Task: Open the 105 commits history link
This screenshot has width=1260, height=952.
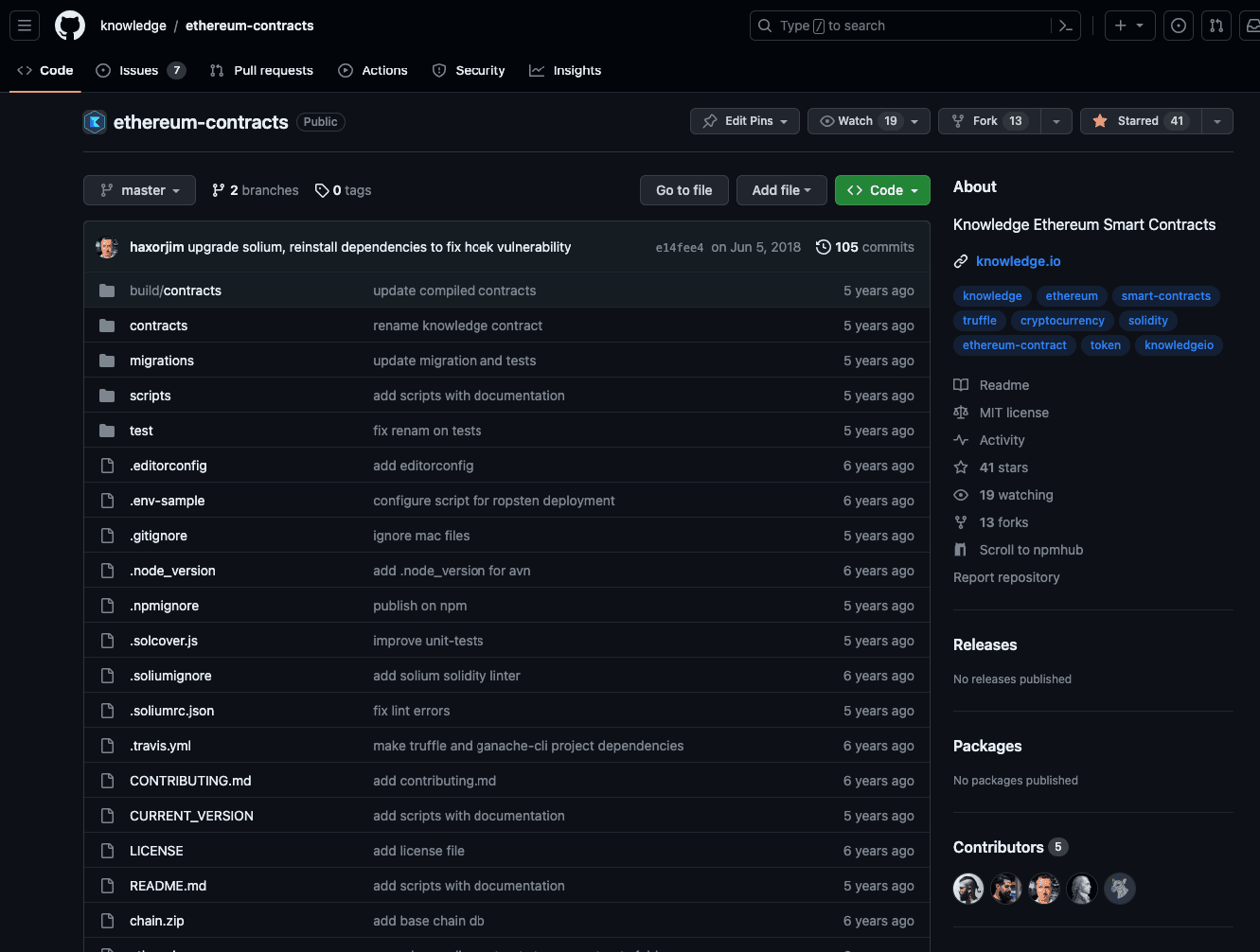Action: (865, 247)
